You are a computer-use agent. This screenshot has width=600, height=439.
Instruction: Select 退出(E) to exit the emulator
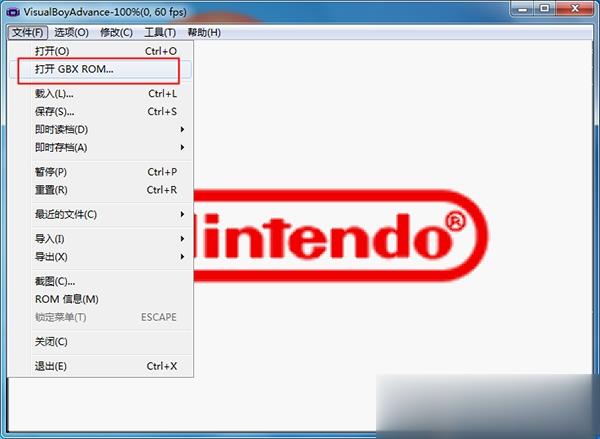coord(100,366)
